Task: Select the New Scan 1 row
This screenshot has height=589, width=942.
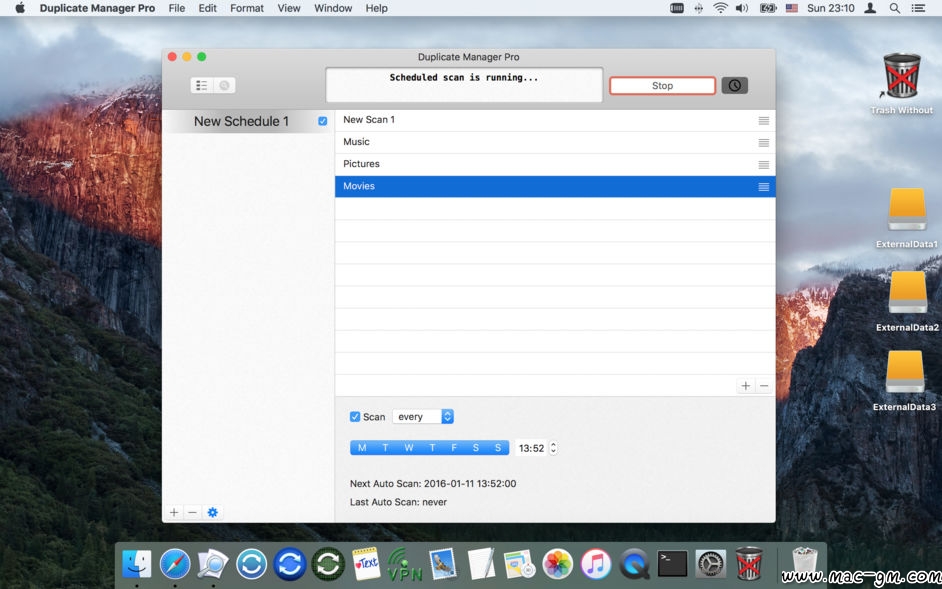Action: click(x=555, y=120)
